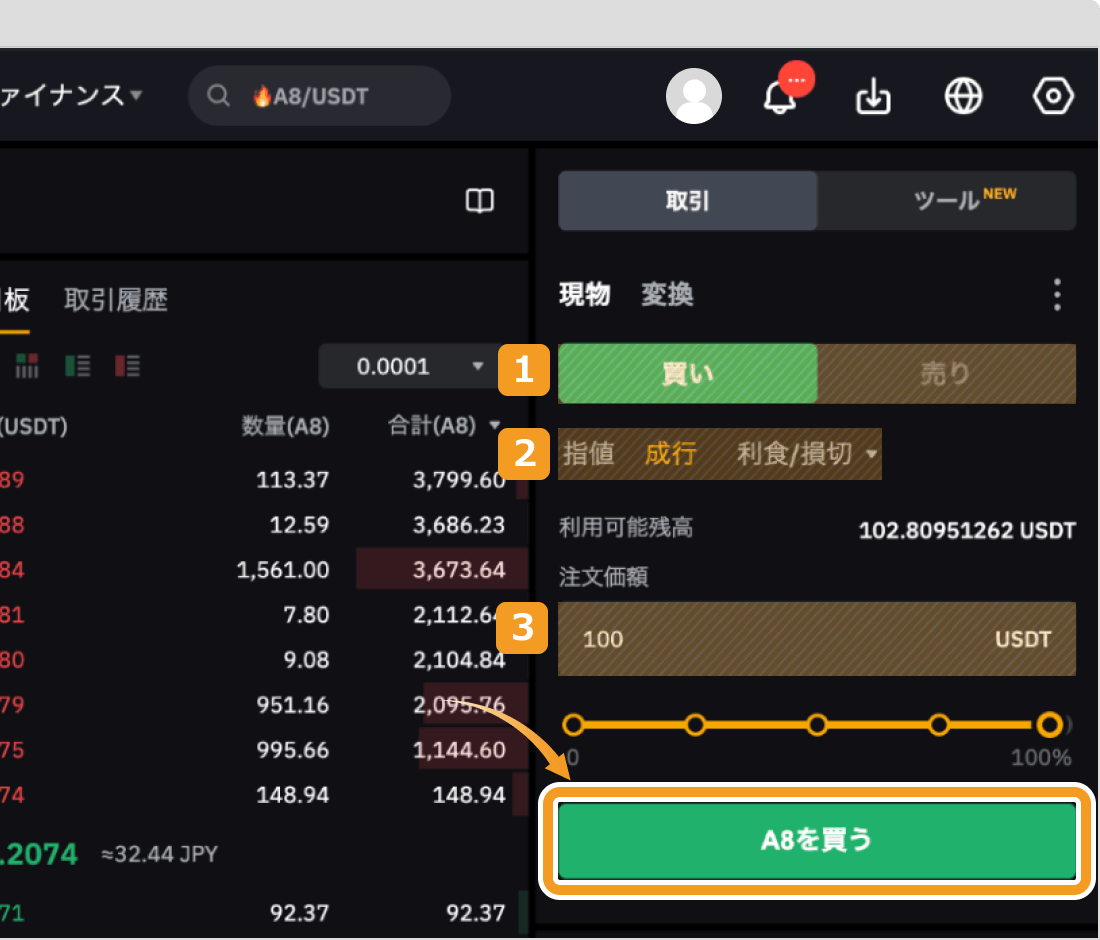Choose the 成行 market order type

click(x=671, y=454)
